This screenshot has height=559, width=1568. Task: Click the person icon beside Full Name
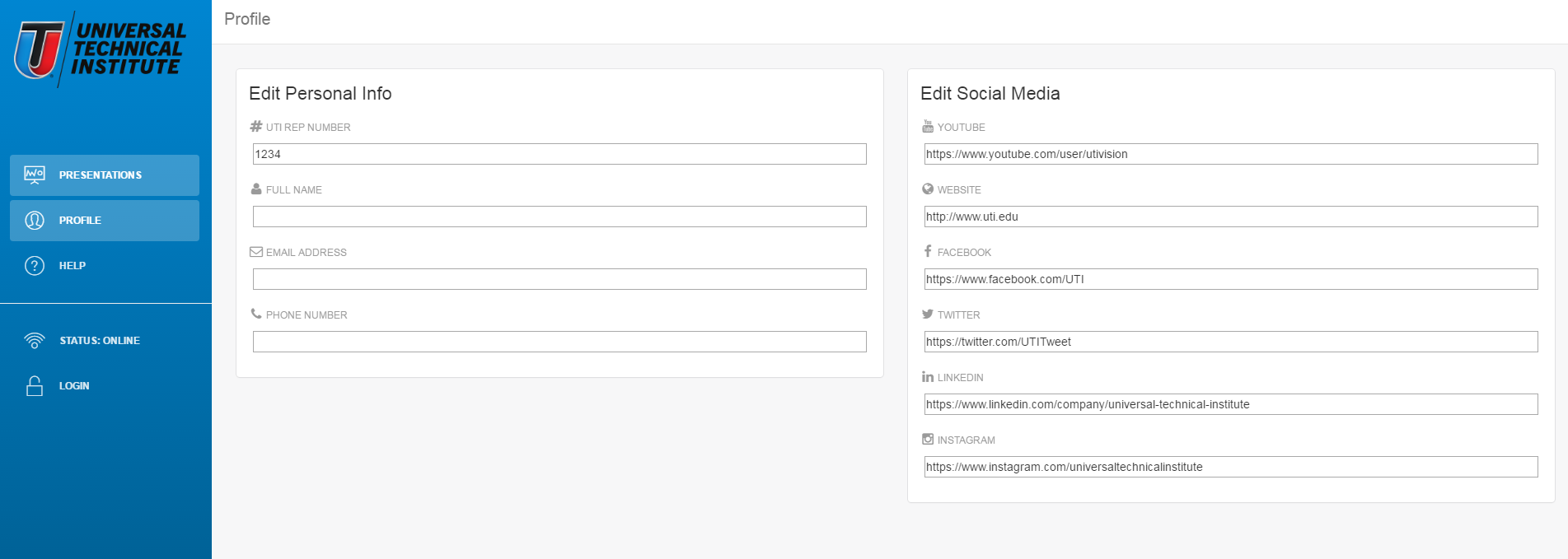click(256, 189)
